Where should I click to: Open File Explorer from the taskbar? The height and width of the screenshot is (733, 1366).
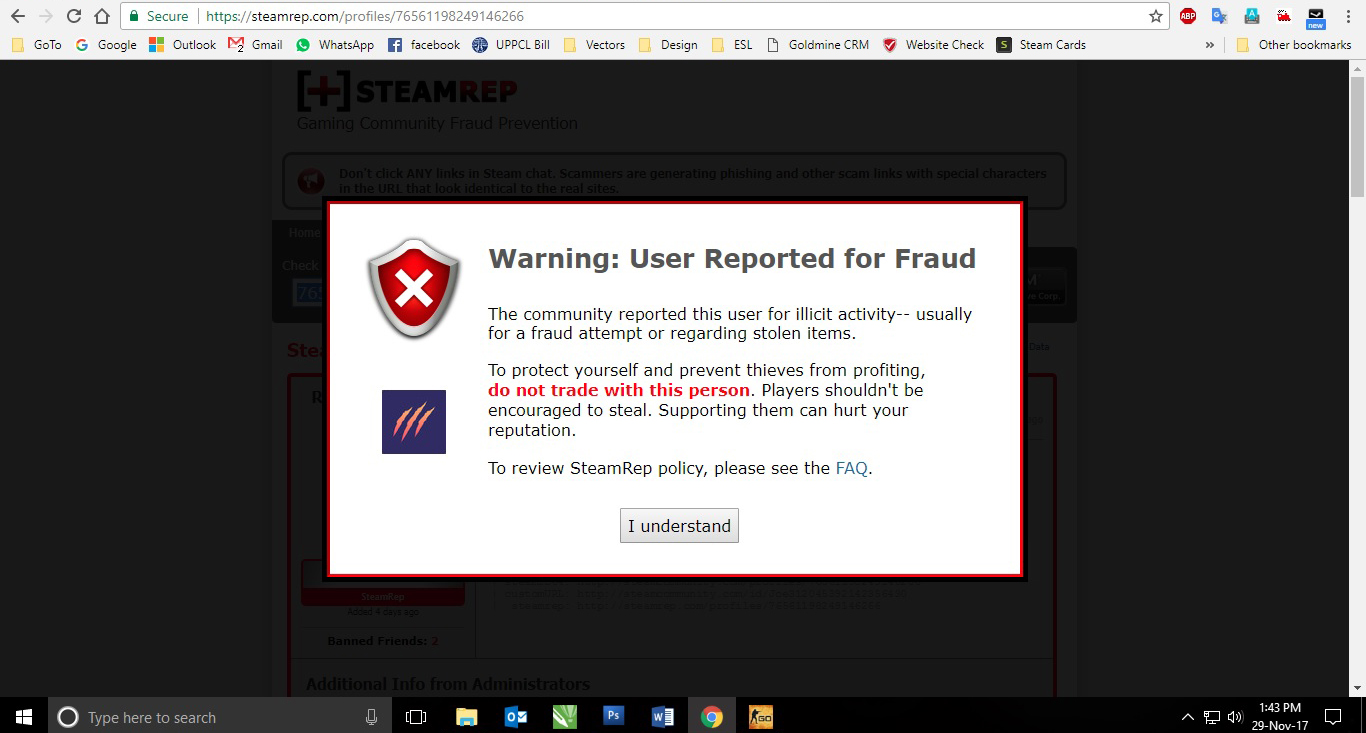pos(466,716)
